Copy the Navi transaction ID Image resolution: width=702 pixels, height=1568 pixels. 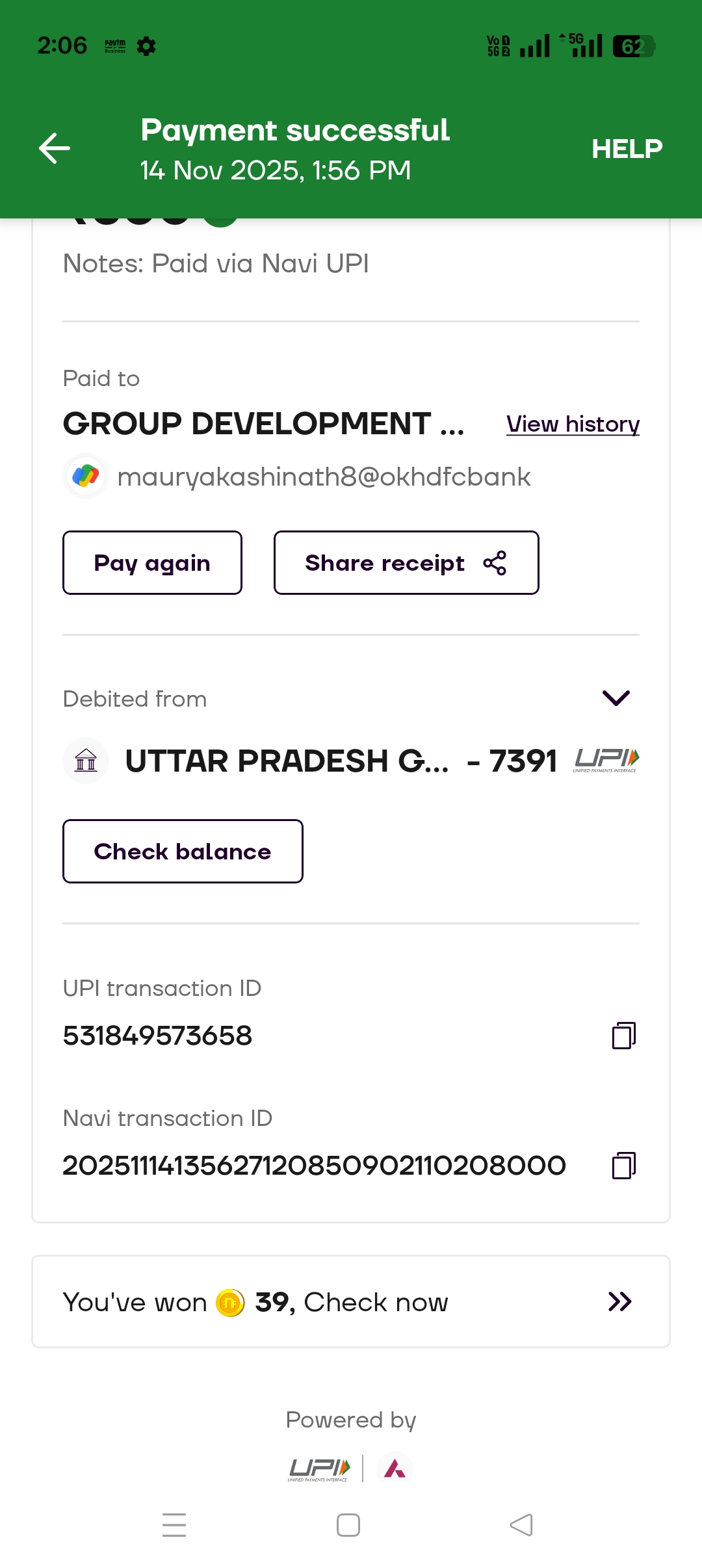[x=623, y=1166]
